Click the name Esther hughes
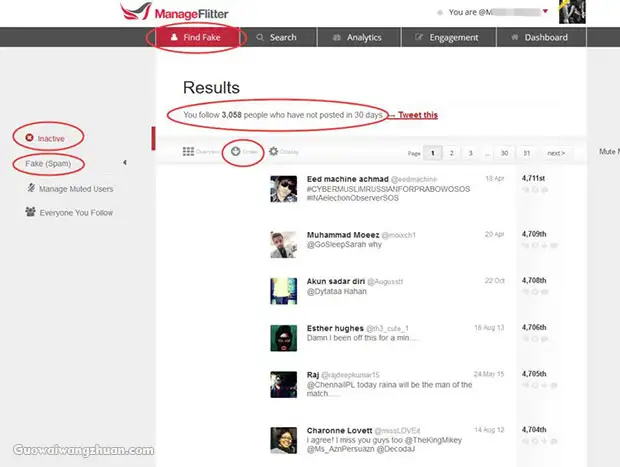 point(335,328)
